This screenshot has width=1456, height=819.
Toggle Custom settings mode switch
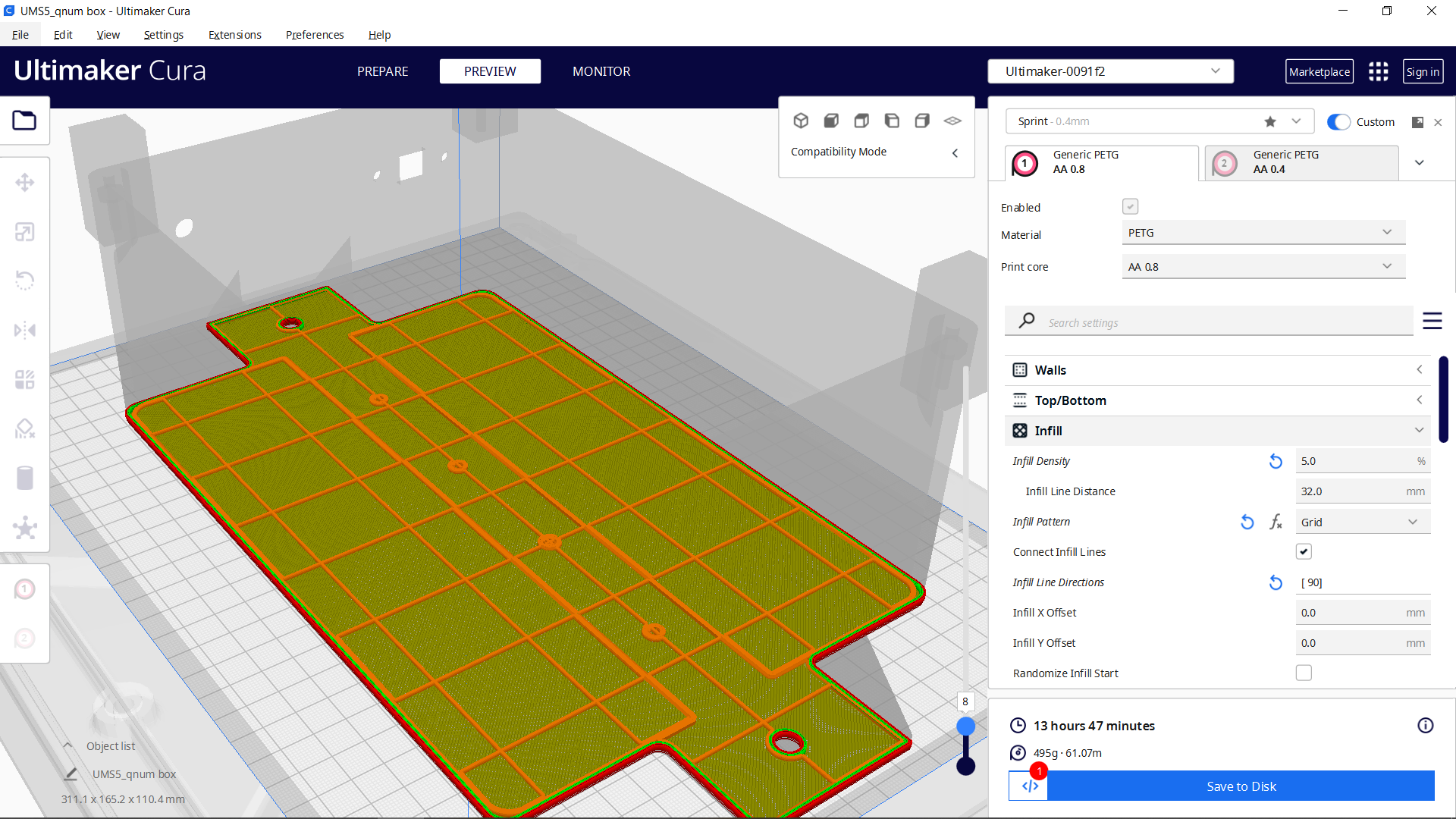(1339, 121)
